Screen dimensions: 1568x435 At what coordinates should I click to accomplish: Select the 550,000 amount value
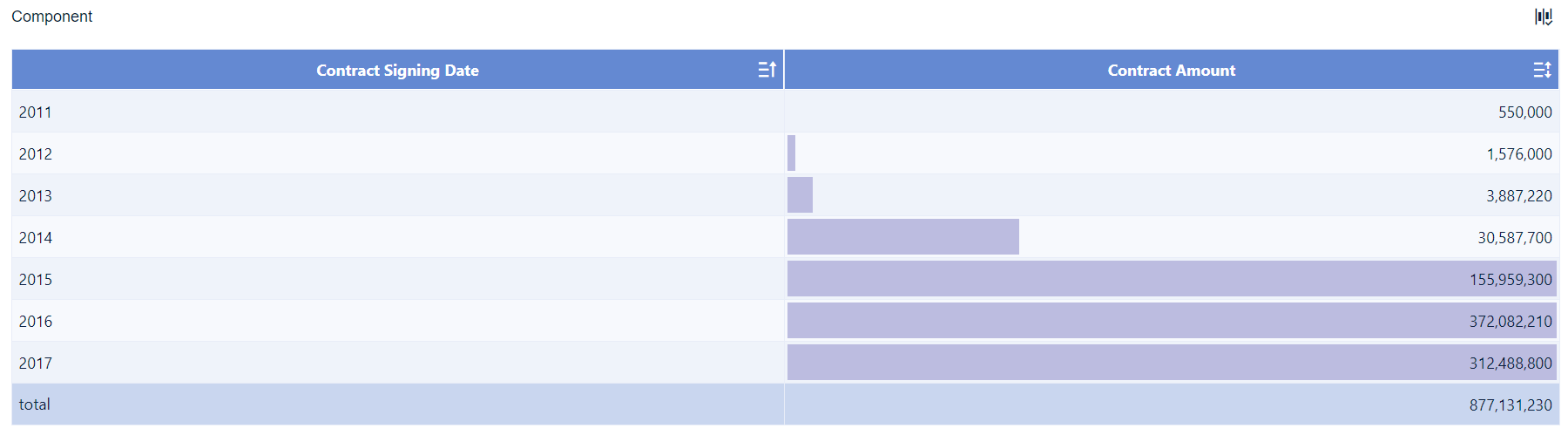tap(1524, 112)
